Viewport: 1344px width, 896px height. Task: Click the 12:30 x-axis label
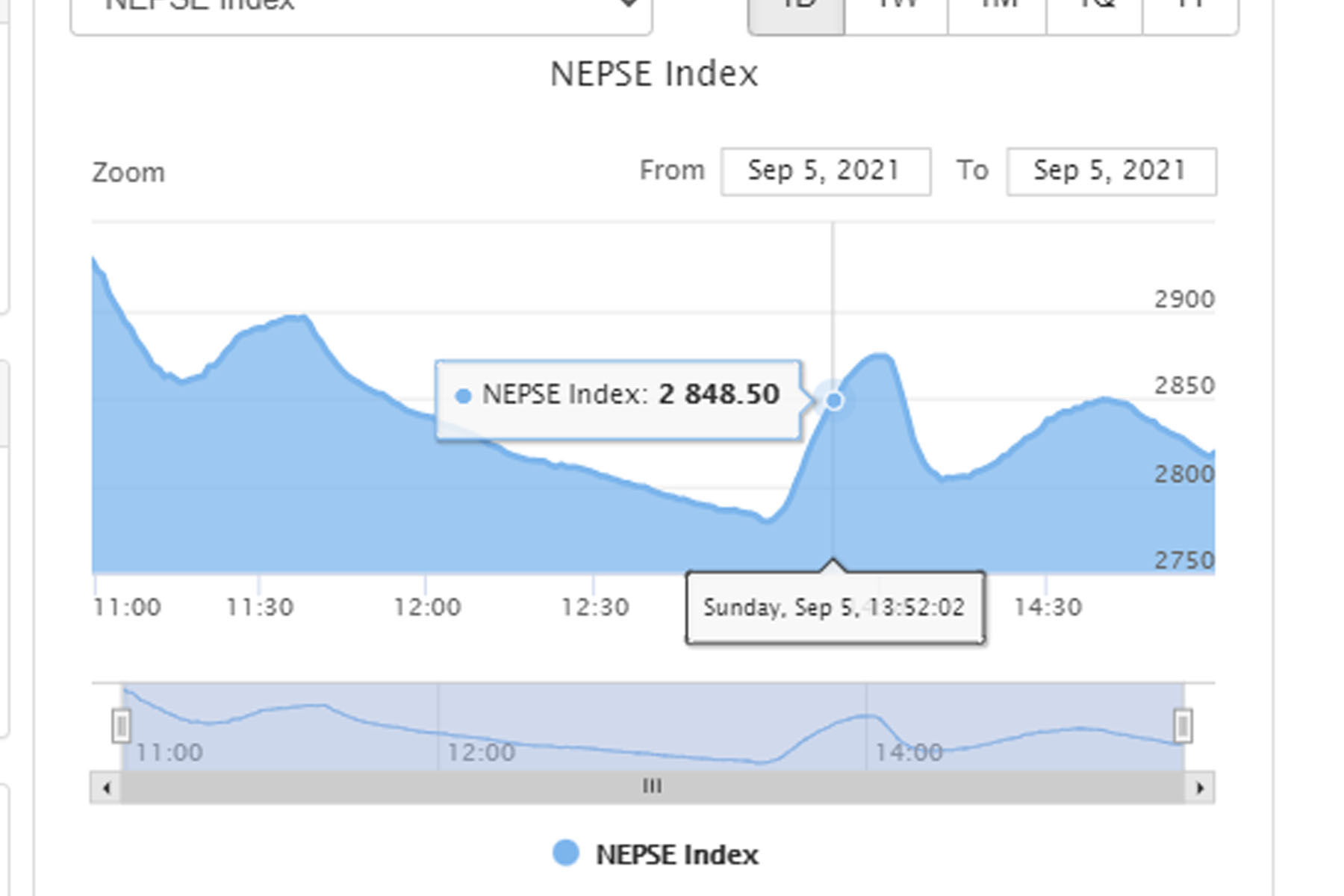pyautogui.click(x=595, y=607)
